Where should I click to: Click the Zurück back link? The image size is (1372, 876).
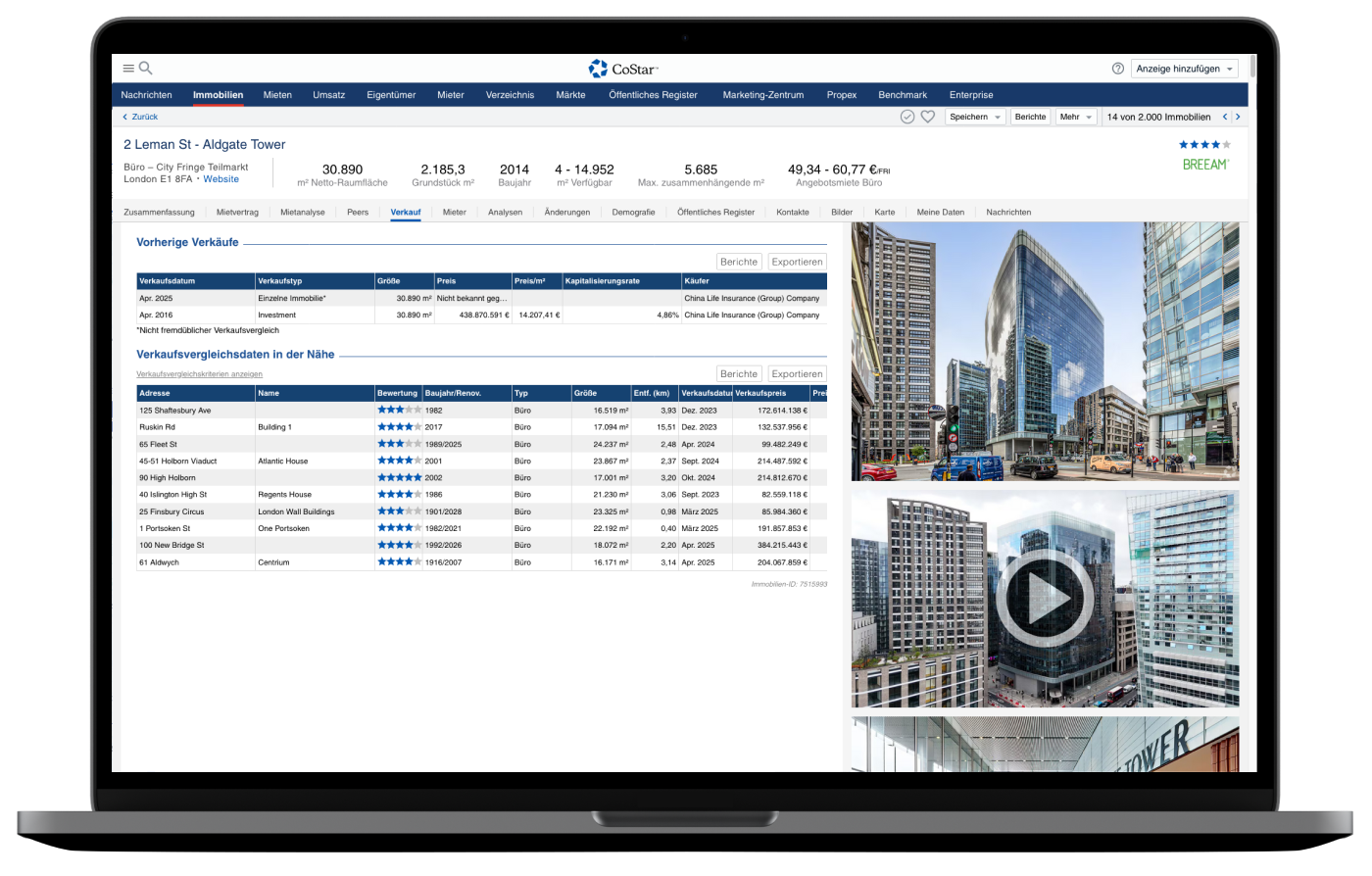tap(140, 117)
